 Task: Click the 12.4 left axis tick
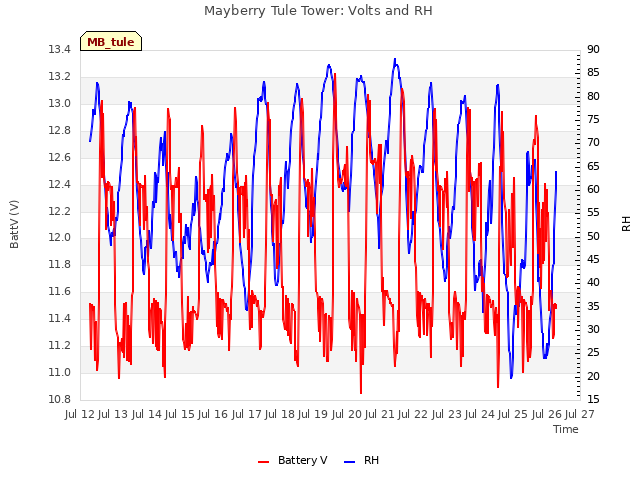click(60, 184)
